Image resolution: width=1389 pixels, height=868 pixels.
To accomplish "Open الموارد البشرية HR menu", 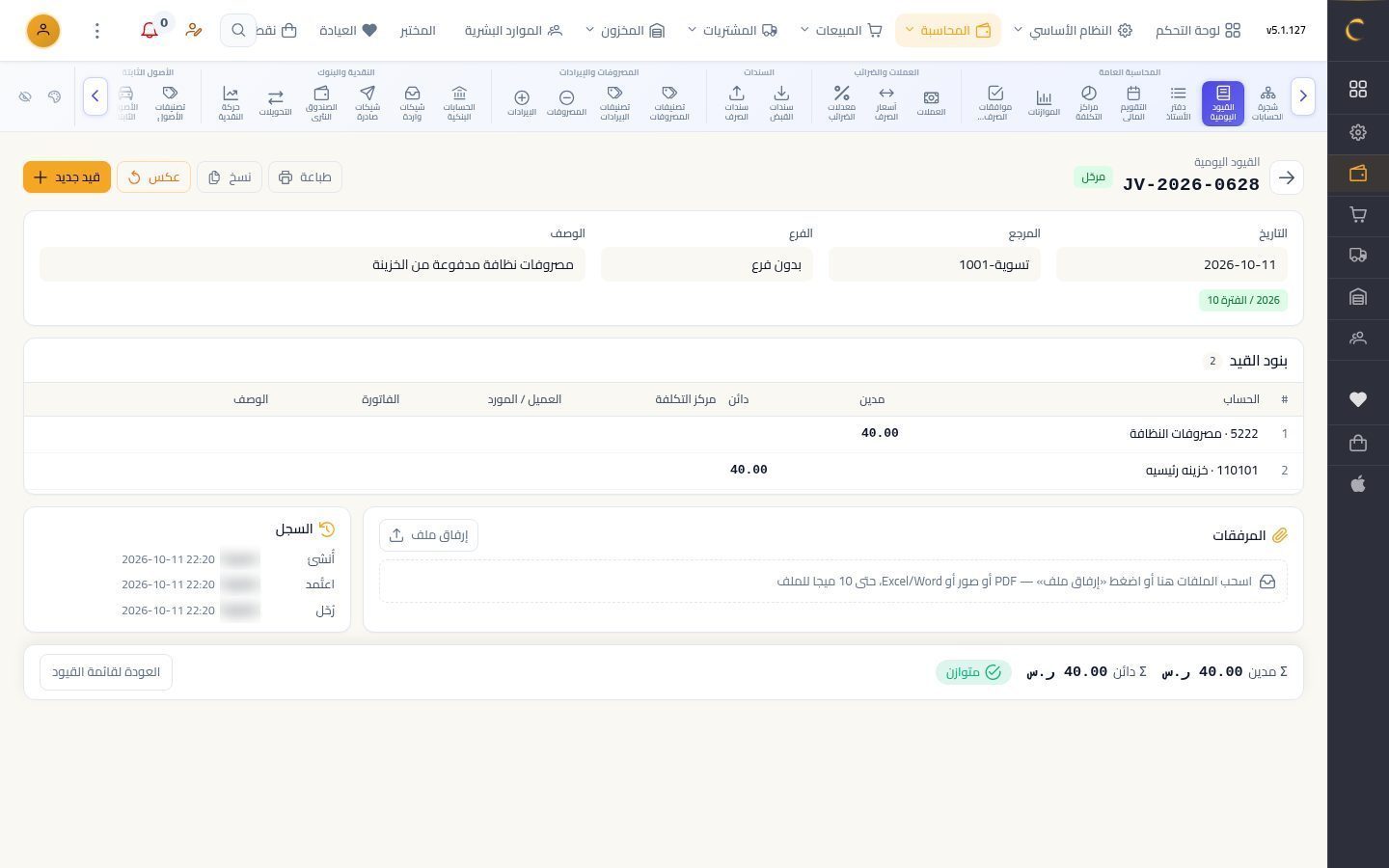I will click(513, 31).
